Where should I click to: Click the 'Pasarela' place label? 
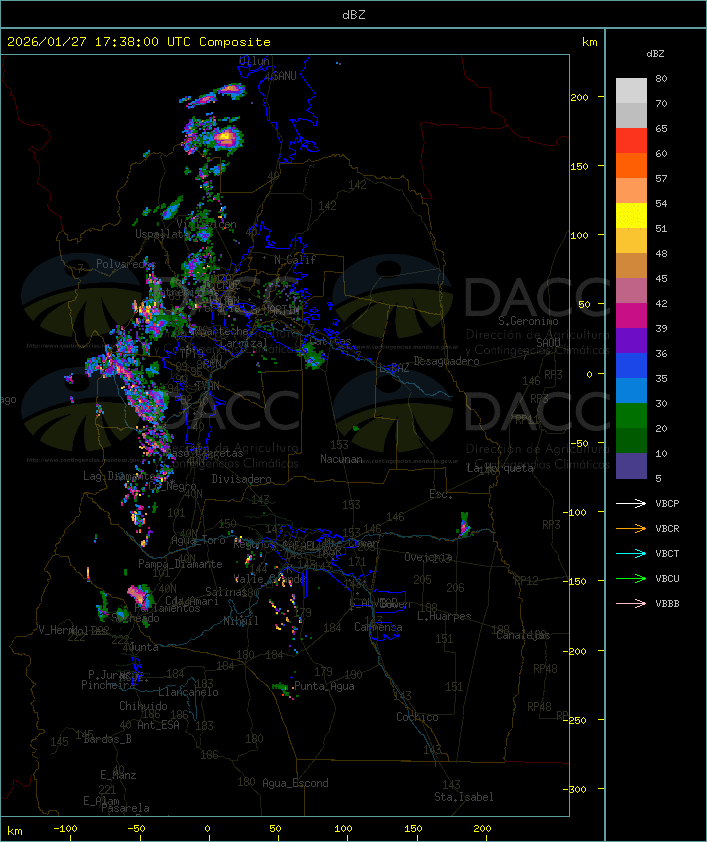click(x=125, y=808)
